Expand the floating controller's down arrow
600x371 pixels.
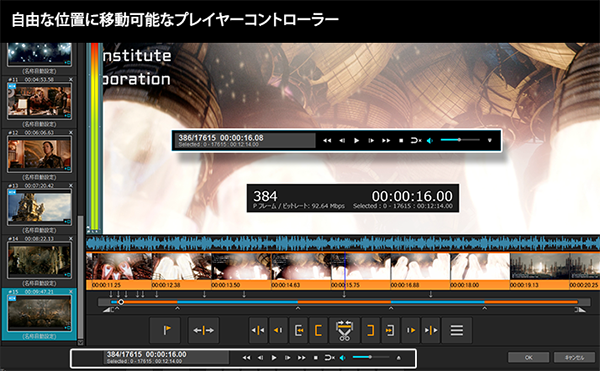coord(489,140)
